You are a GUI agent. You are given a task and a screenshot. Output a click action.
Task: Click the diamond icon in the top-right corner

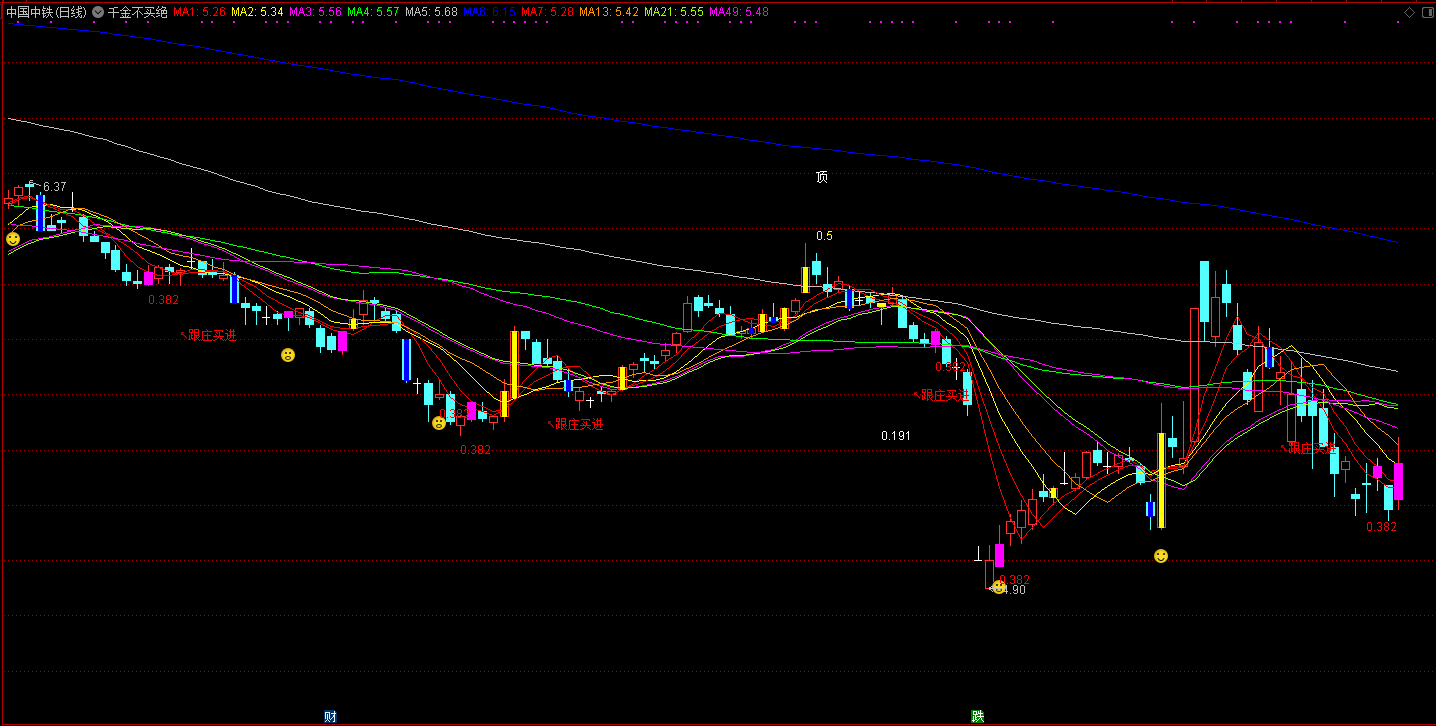pos(1409,12)
